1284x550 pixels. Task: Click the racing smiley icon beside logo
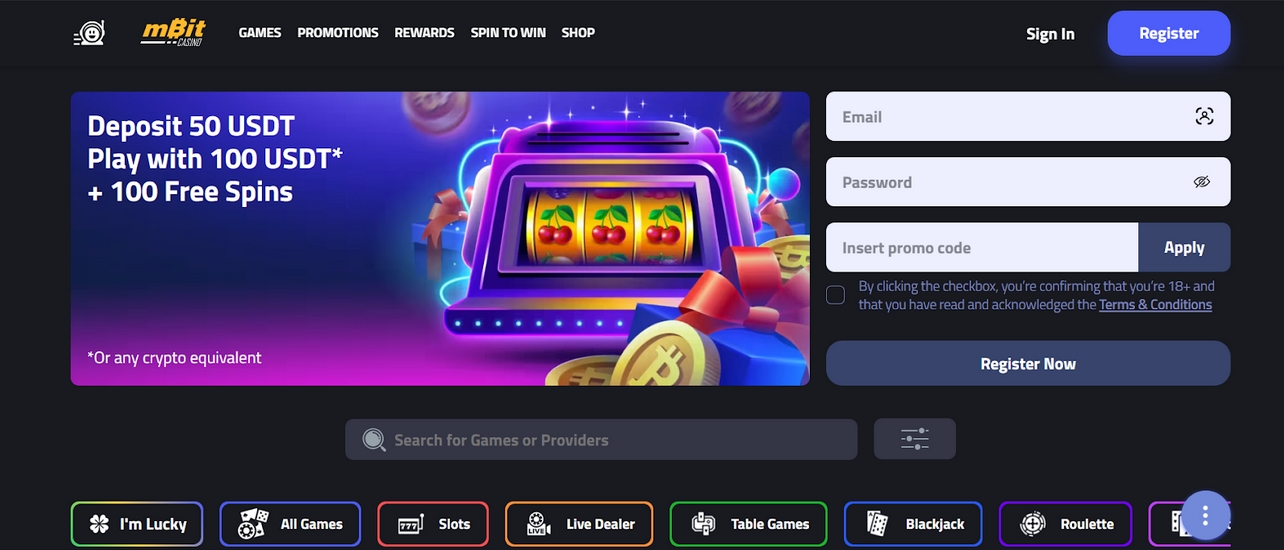click(x=89, y=33)
